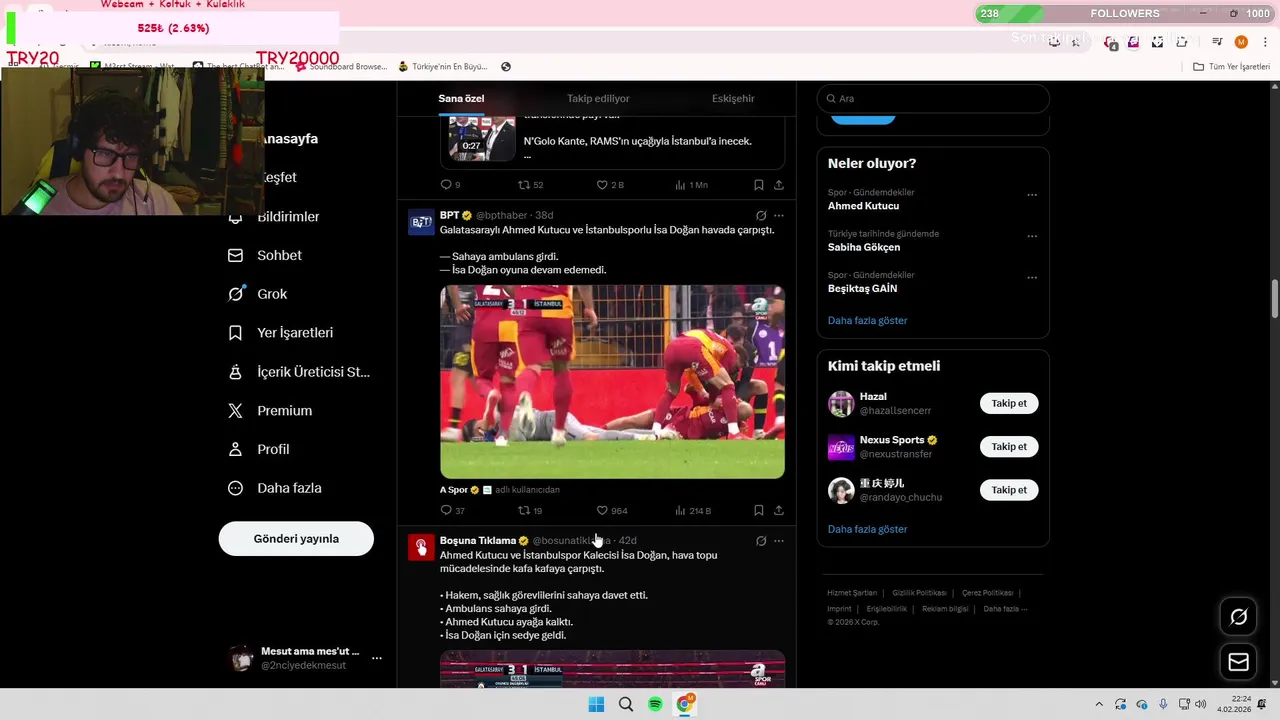Image resolution: width=1280 pixels, height=720 pixels.
Task: Open taskbar search
Action: [626, 704]
